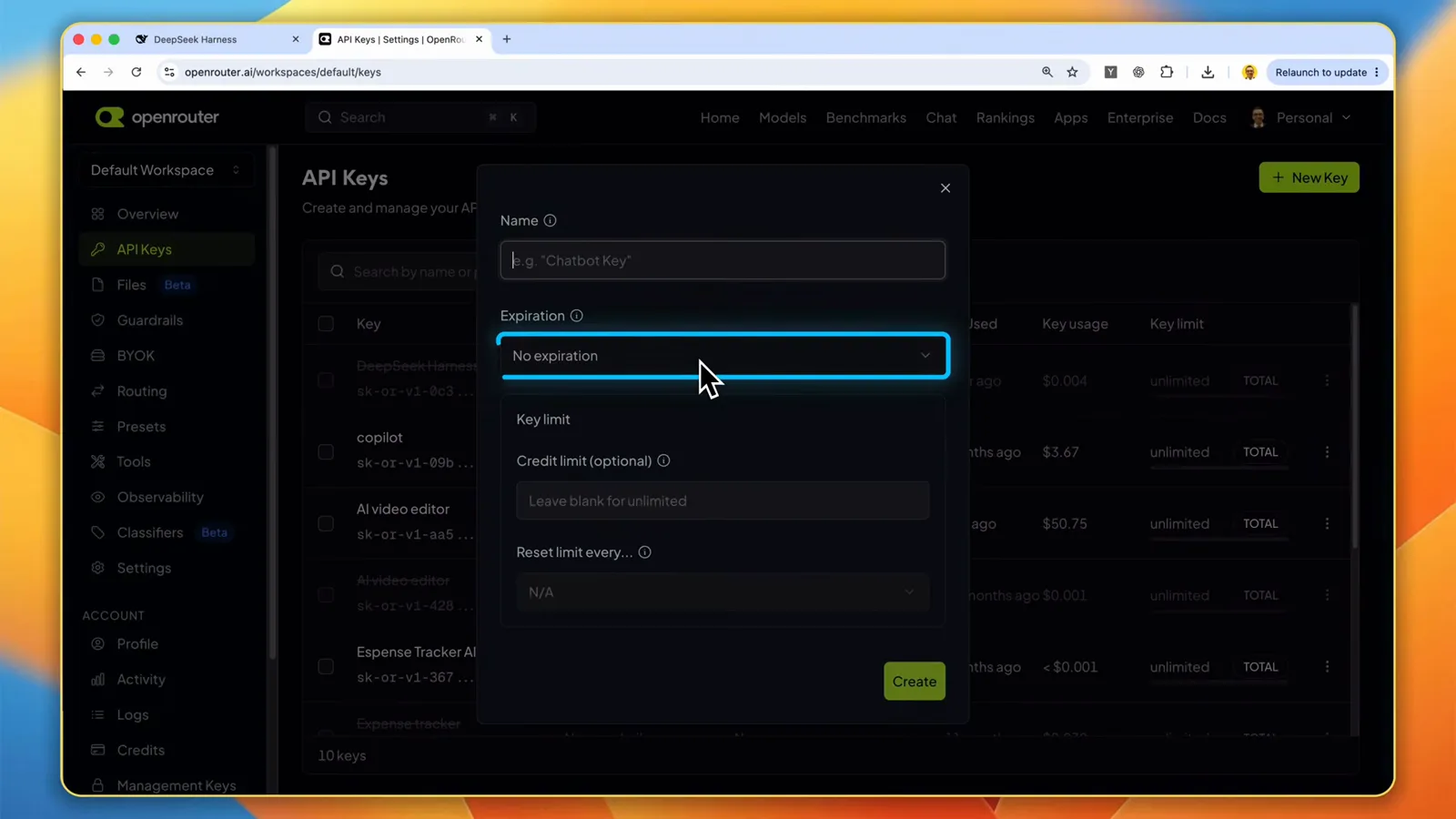Click the Name input field
This screenshot has width=1456, height=819.
(x=723, y=260)
